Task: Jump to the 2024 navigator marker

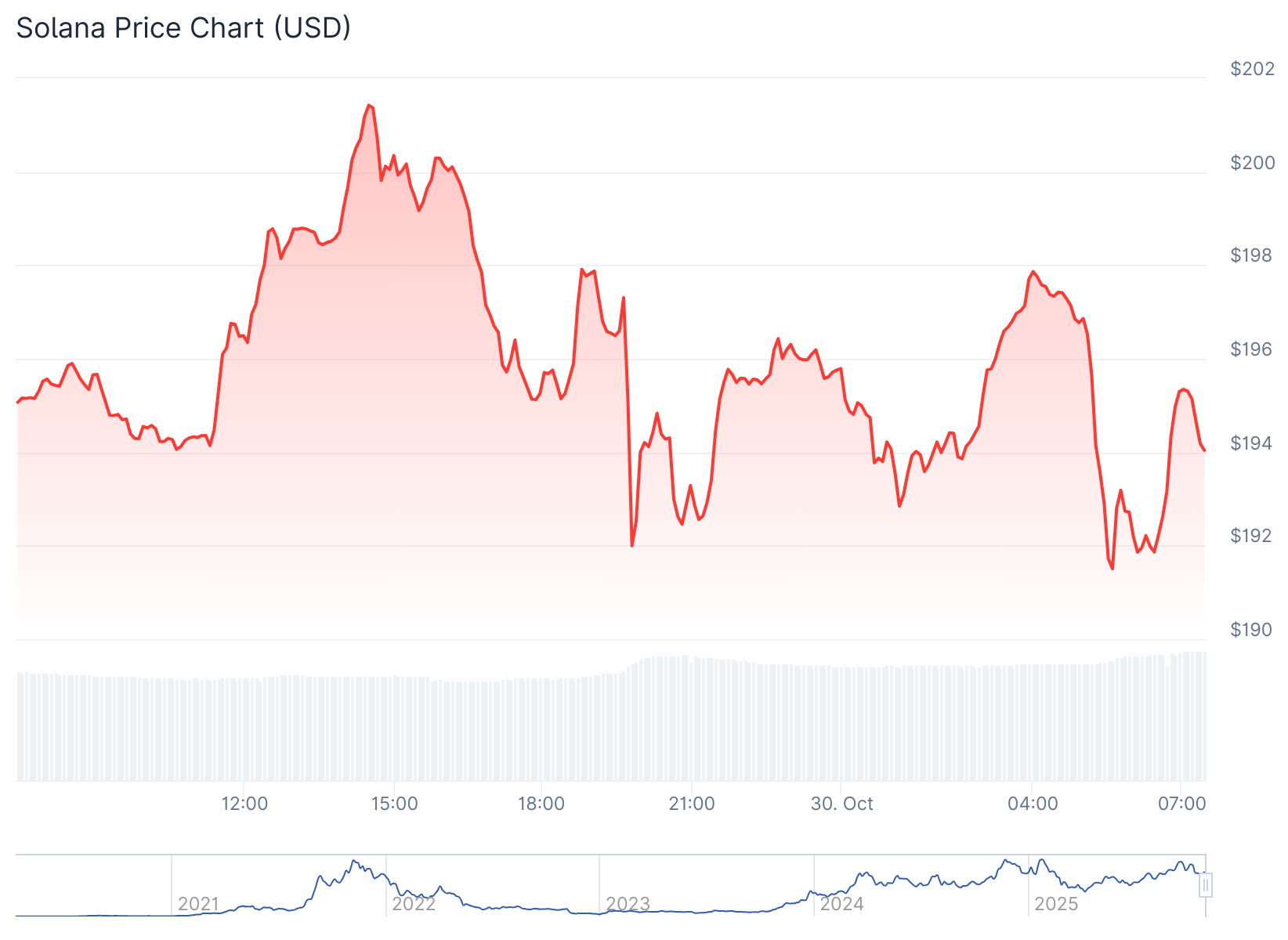Action: [x=841, y=904]
